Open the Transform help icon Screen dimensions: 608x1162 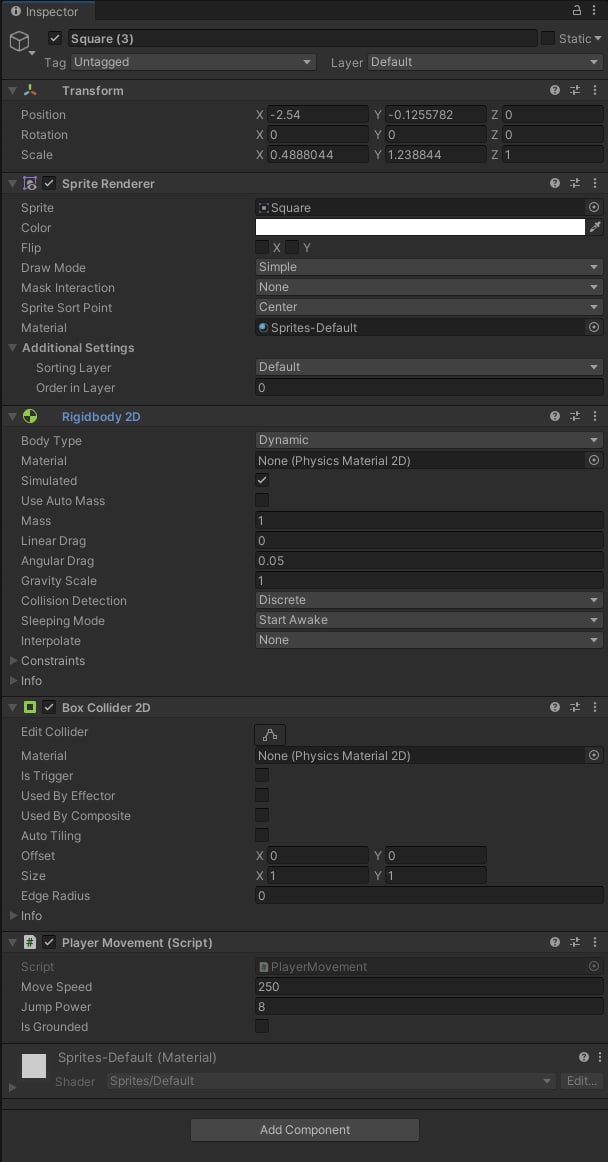point(555,90)
